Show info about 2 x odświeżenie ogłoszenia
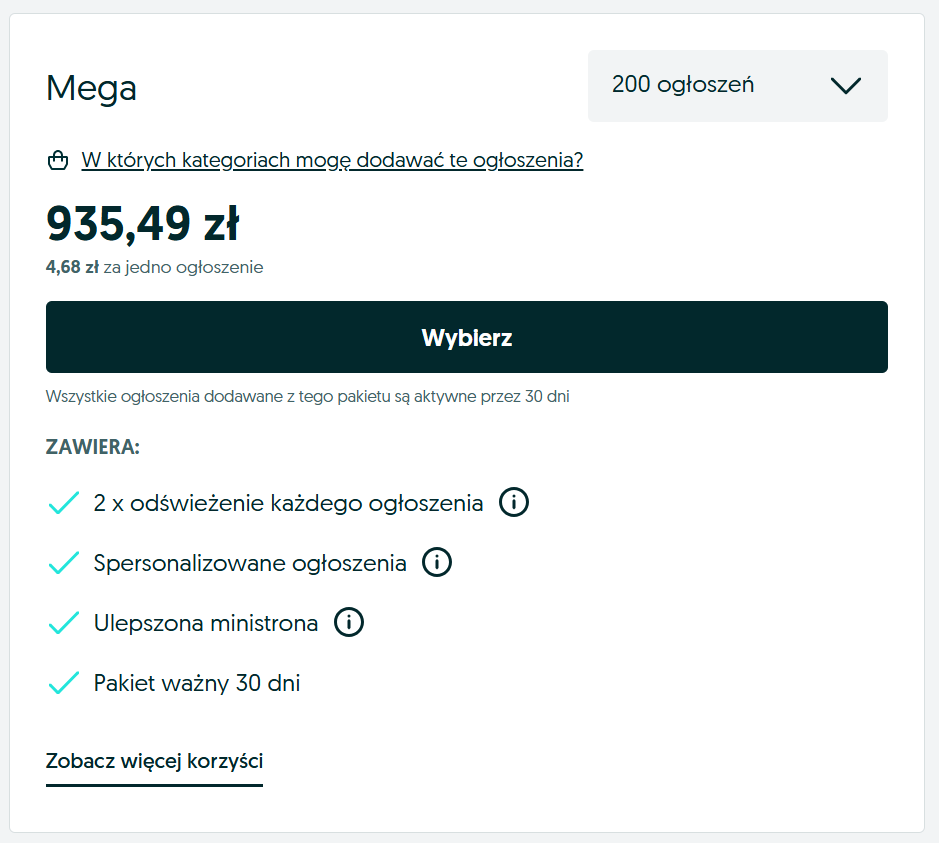939x843 pixels. click(x=513, y=502)
